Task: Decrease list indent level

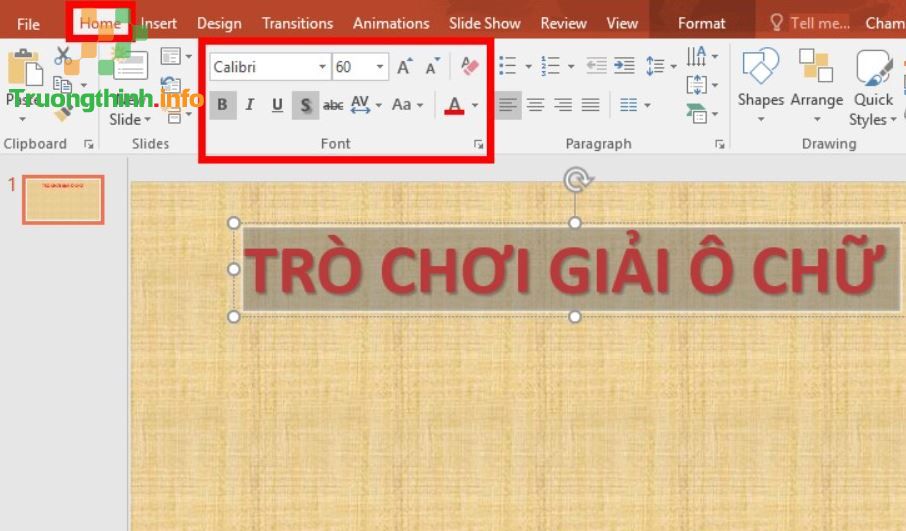Action: [x=596, y=66]
